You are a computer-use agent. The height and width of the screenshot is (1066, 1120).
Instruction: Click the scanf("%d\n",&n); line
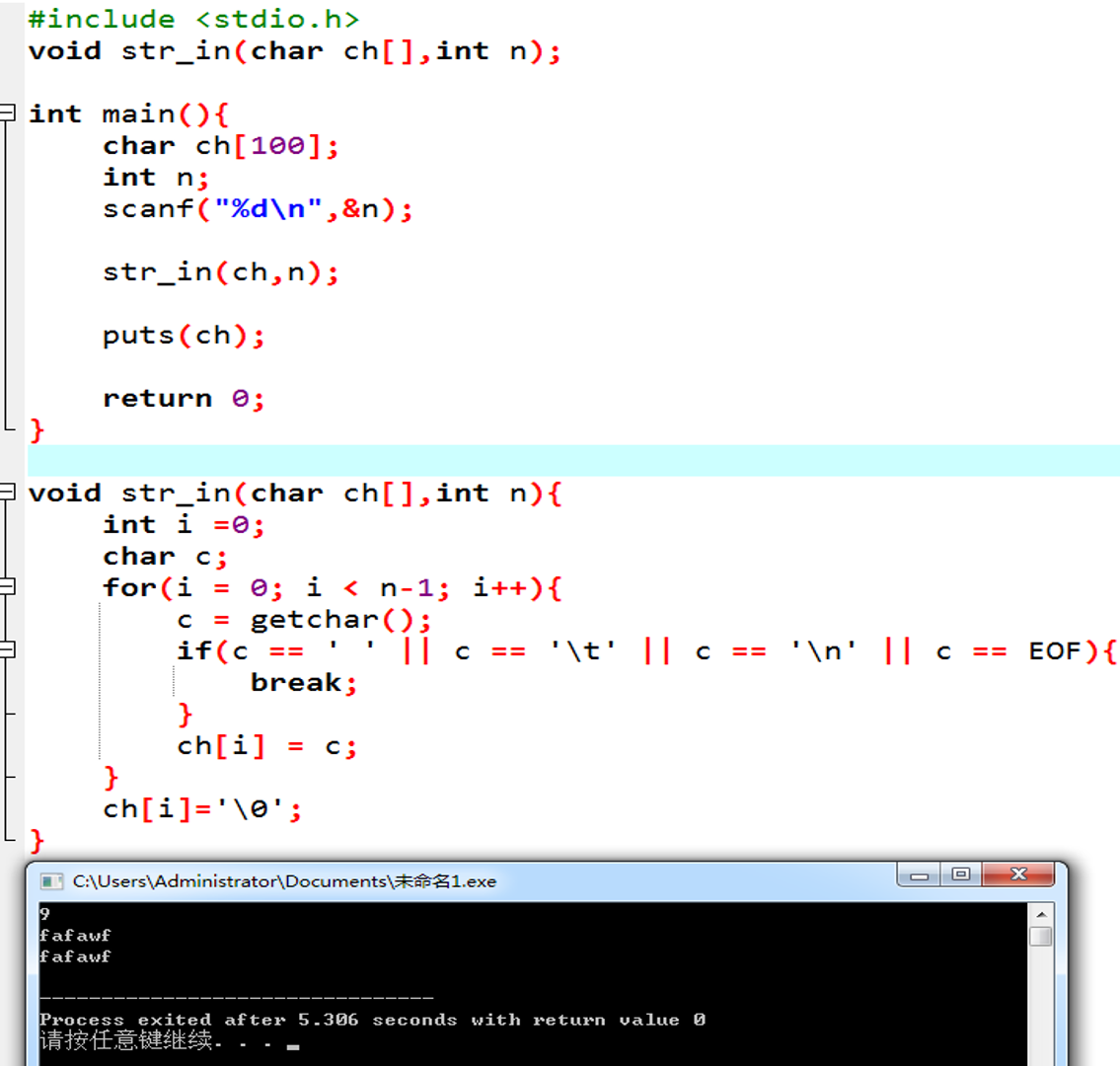click(x=258, y=208)
